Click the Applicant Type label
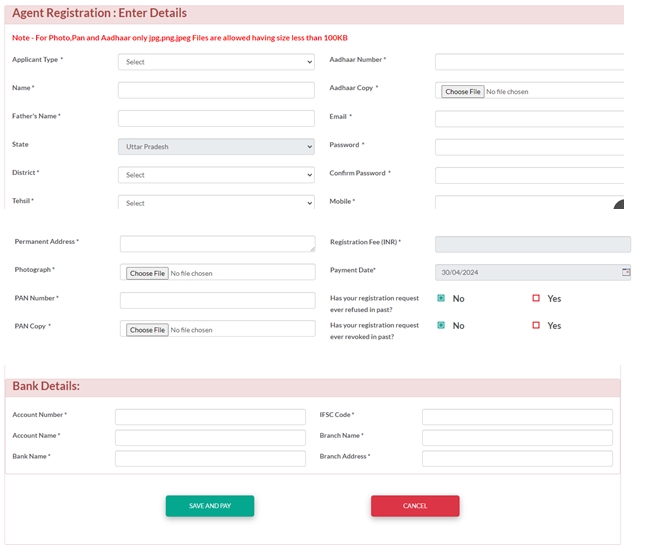The height and width of the screenshot is (557, 645). click(x=37, y=60)
